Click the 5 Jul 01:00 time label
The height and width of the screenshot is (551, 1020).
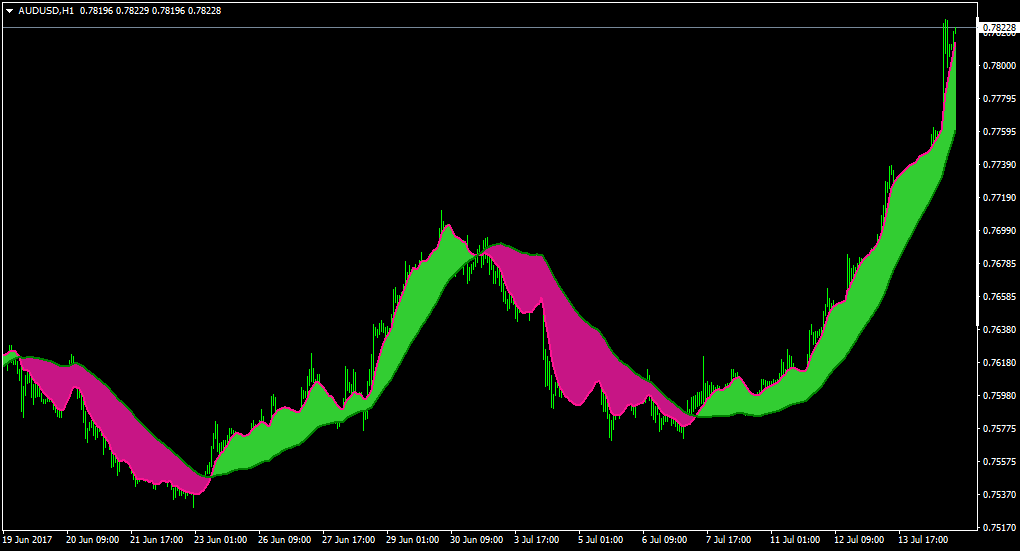(600, 540)
